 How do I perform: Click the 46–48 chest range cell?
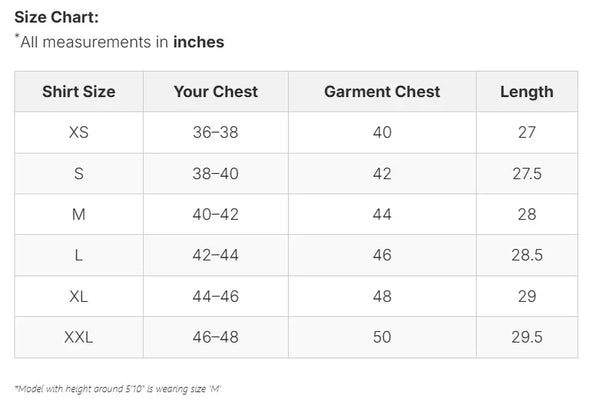coord(215,337)
